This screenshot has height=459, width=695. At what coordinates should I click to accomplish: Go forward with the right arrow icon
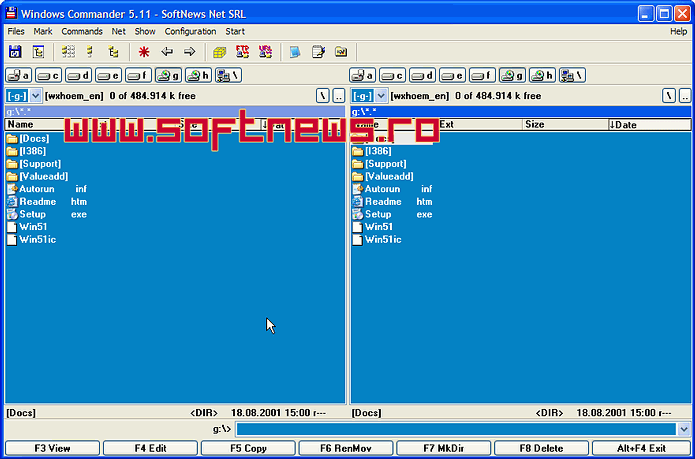[190, 52]
